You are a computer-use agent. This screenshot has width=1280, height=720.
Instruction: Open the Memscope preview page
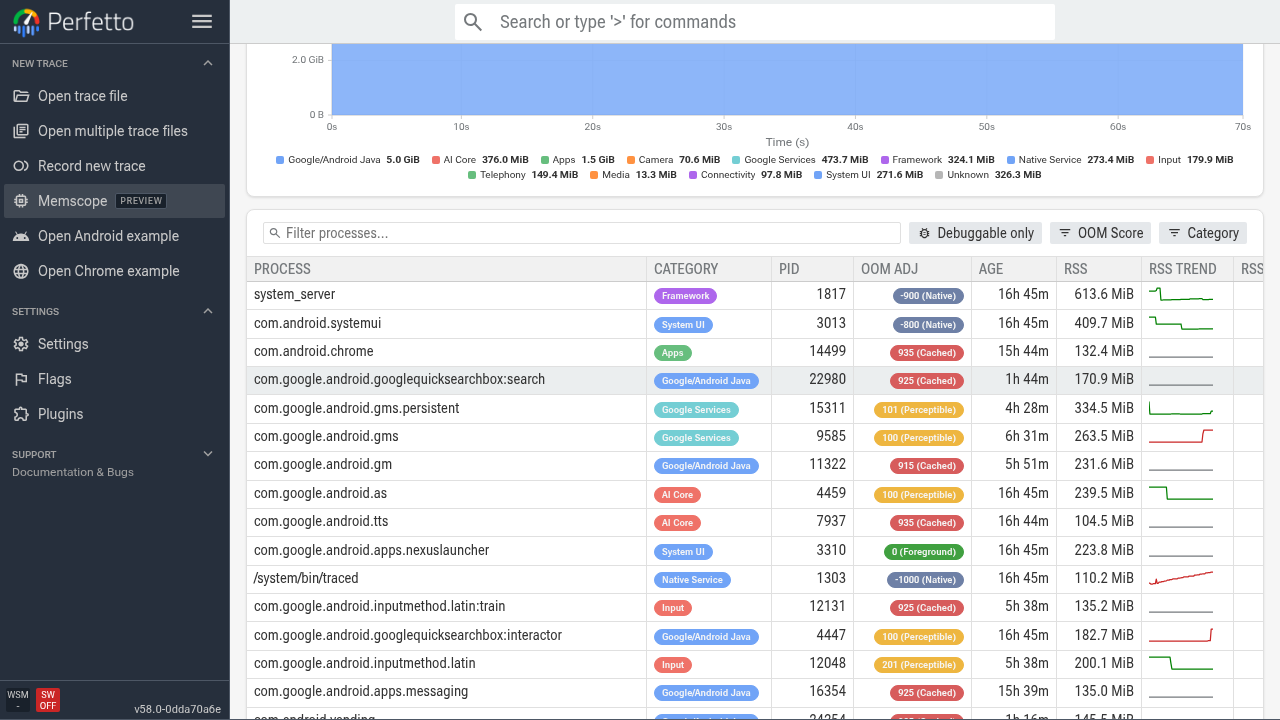click(114, 201)
